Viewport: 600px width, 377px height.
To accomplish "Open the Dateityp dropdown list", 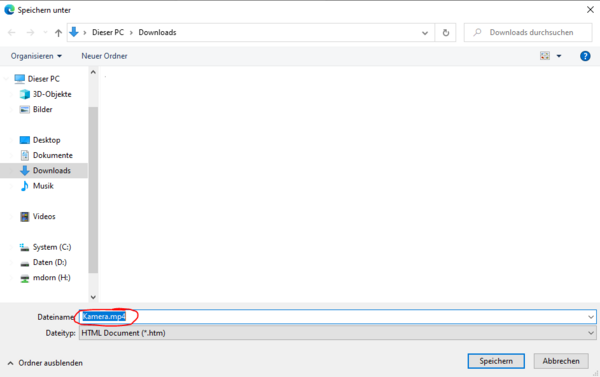I will coord(338,333).
